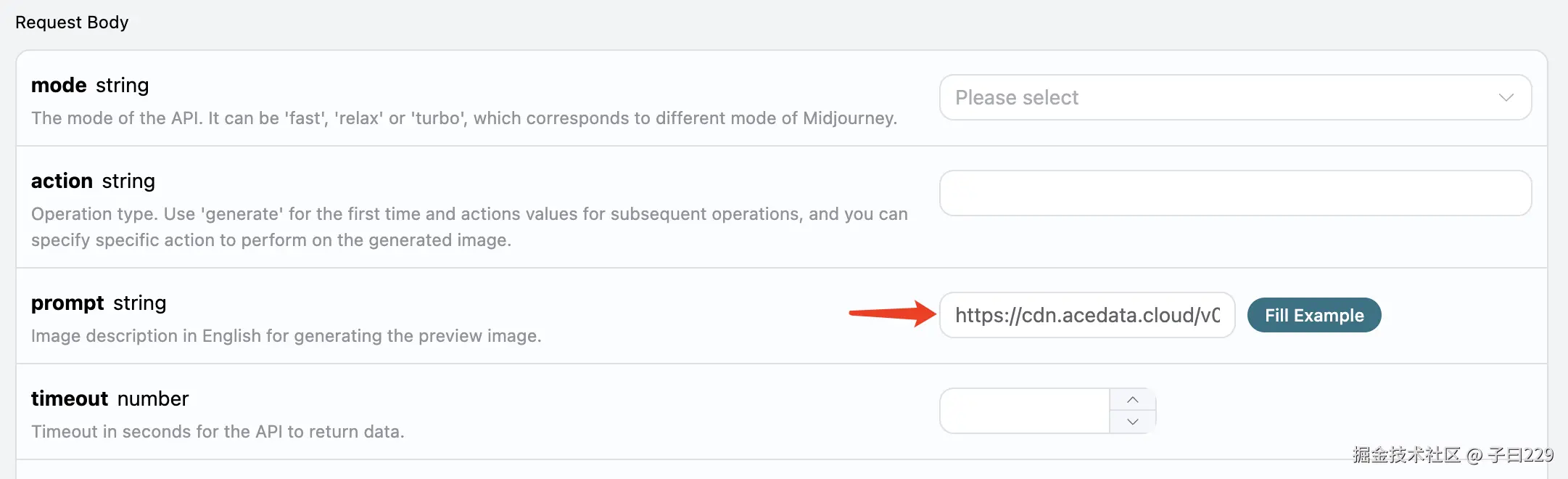The width and height of the screenshot is (1568, 479).
Task: Click the 'Image description in English' text
Action: click(x=286, y=336)
